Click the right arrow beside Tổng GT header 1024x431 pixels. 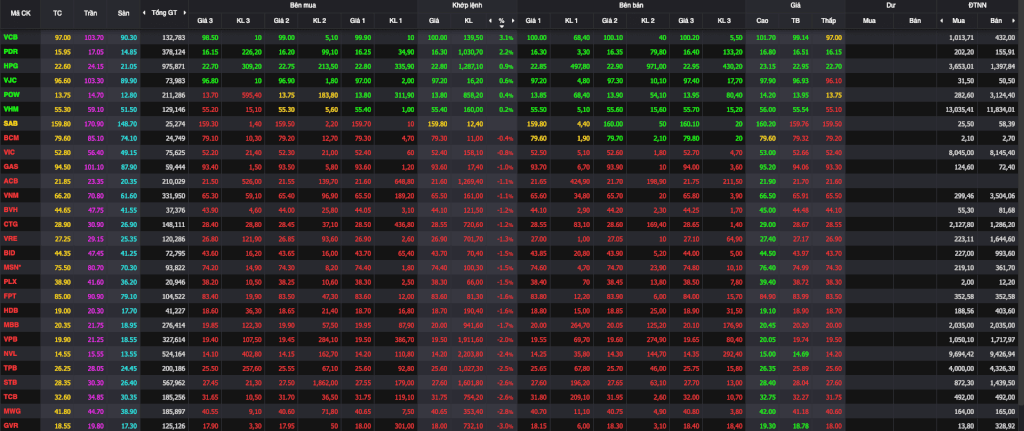point(184,12)
